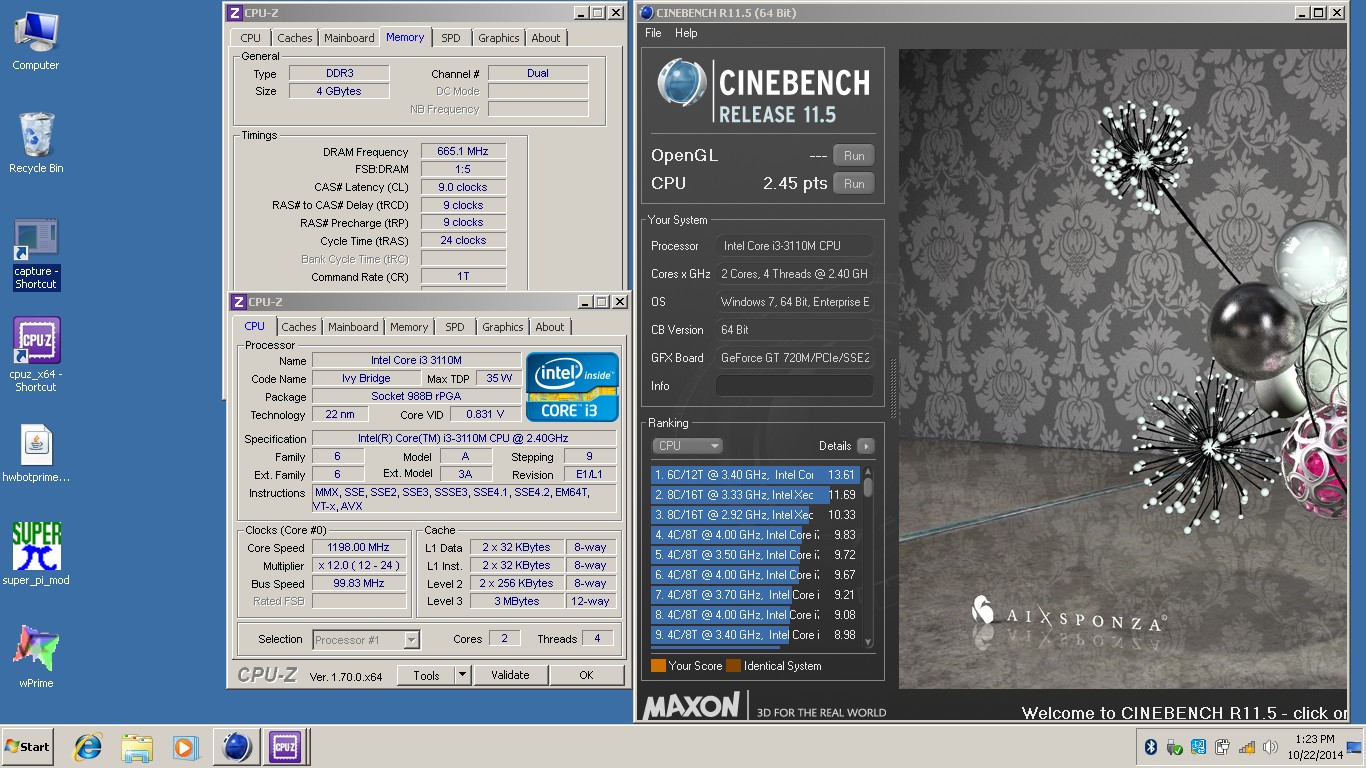This screenshot has height=768, width=1366.
Task: Click the Cinebench sphere logo
Action: [682, 84]
